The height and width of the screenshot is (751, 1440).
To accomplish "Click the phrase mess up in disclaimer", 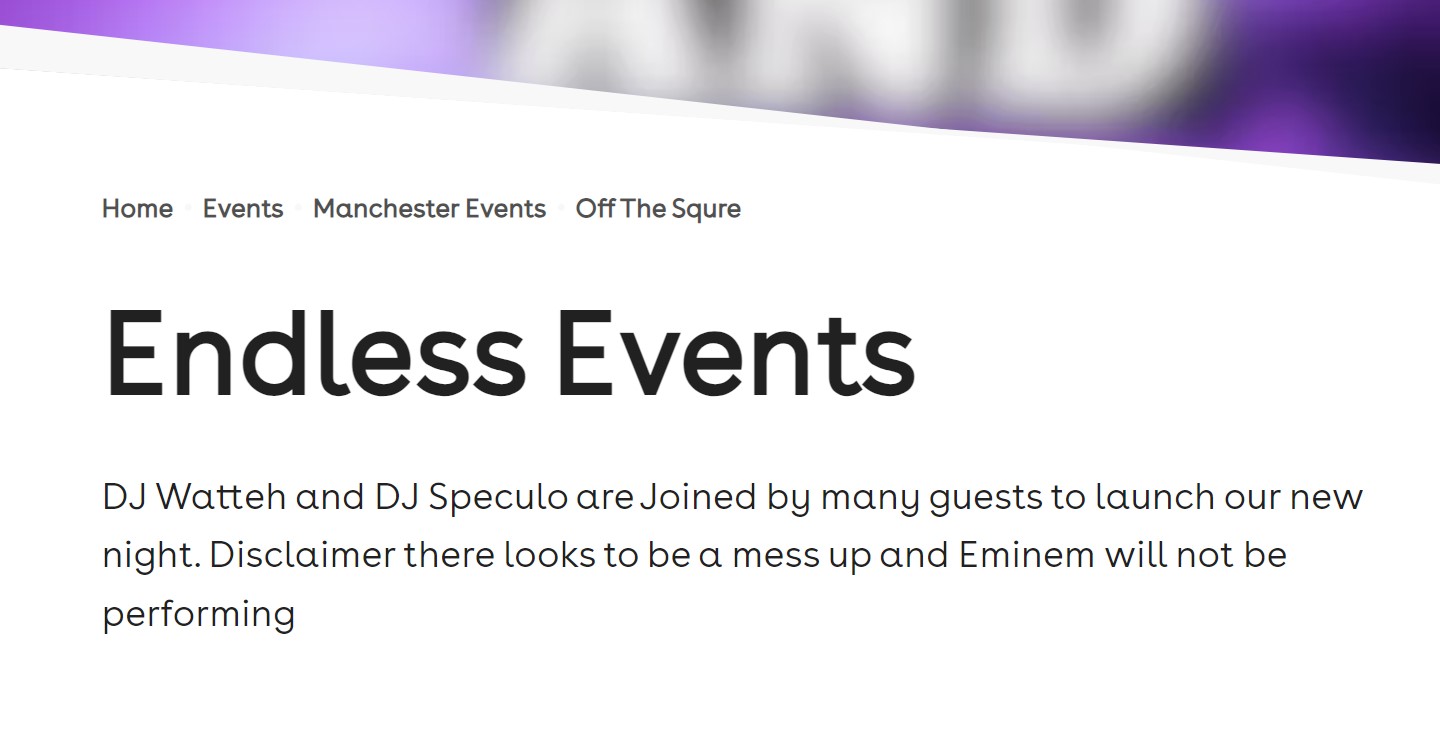I will tap(801, 556).
